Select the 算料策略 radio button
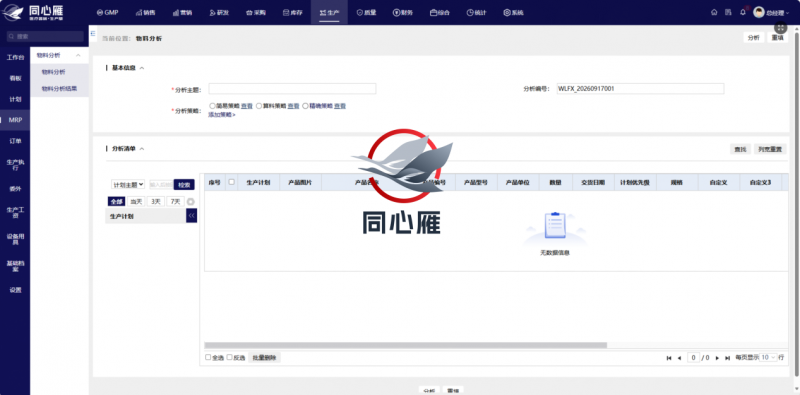800x395 pixels. coord(259,106)
